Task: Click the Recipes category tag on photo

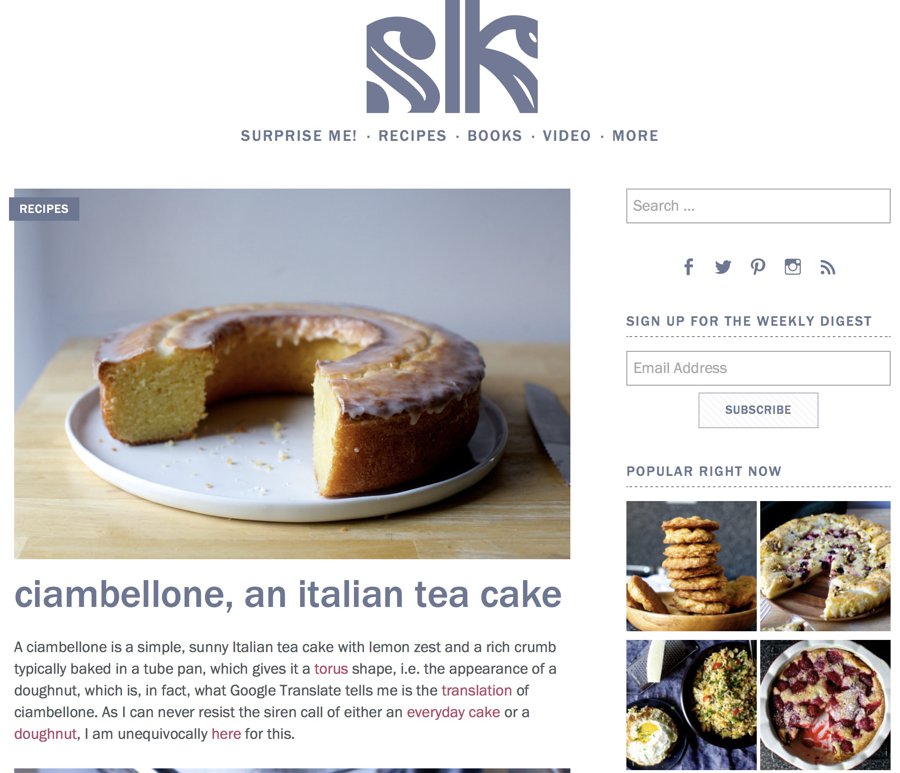Action: tap(44, 209)
